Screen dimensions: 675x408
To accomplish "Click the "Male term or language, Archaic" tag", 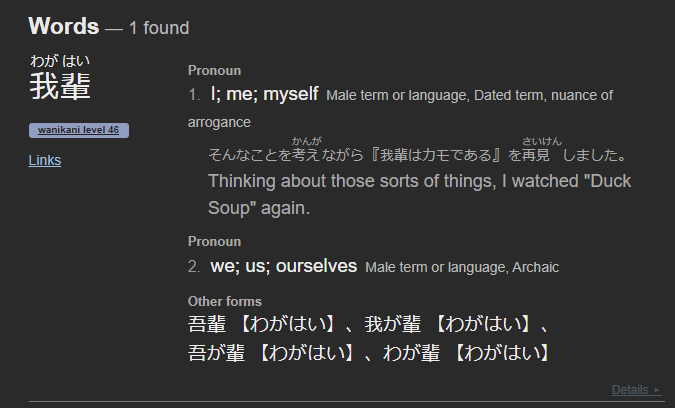I will pos(462,268).
